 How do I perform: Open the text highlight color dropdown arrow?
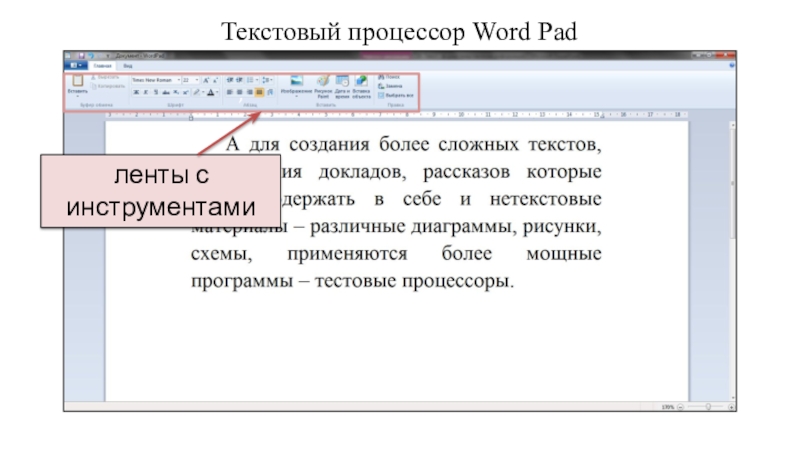[x=203, y=92]
